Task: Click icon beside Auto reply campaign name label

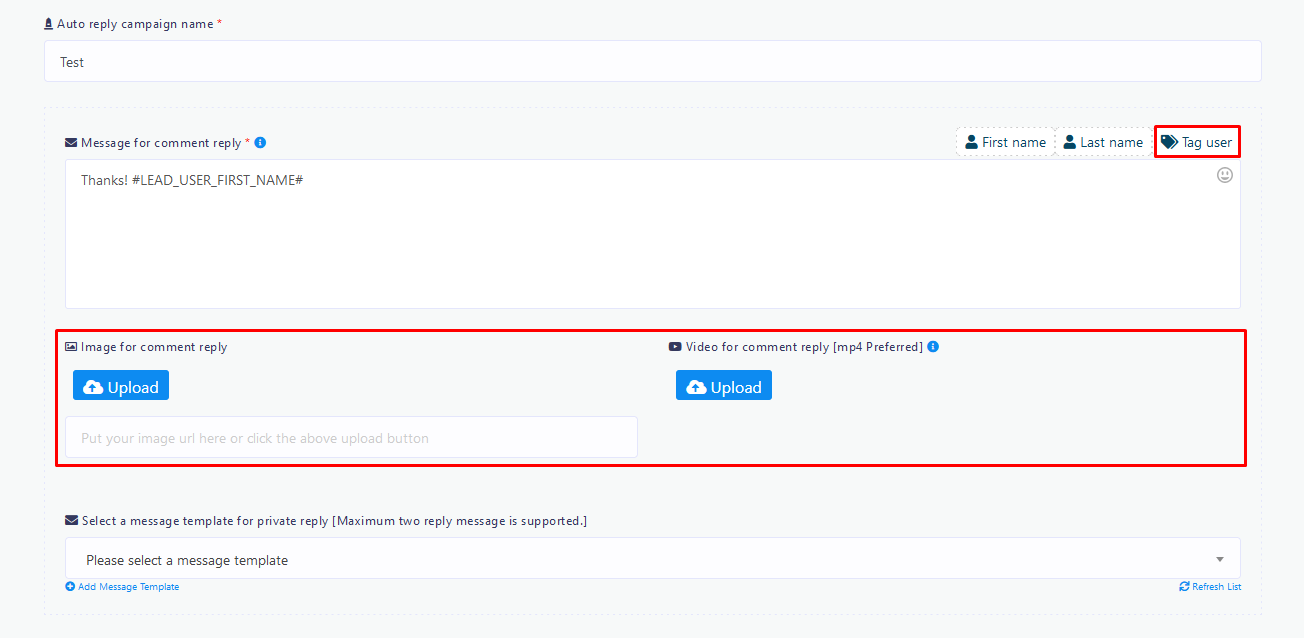Action: (x=49, y=24)
